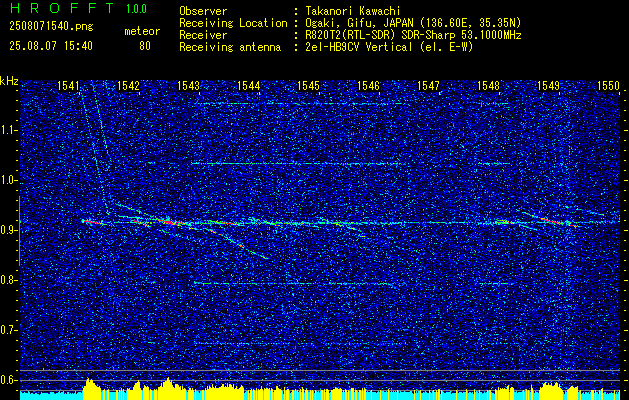This screenshot has width=629, height=400.
Task: Click the red meteor echo near 1541
Action: 91,221
